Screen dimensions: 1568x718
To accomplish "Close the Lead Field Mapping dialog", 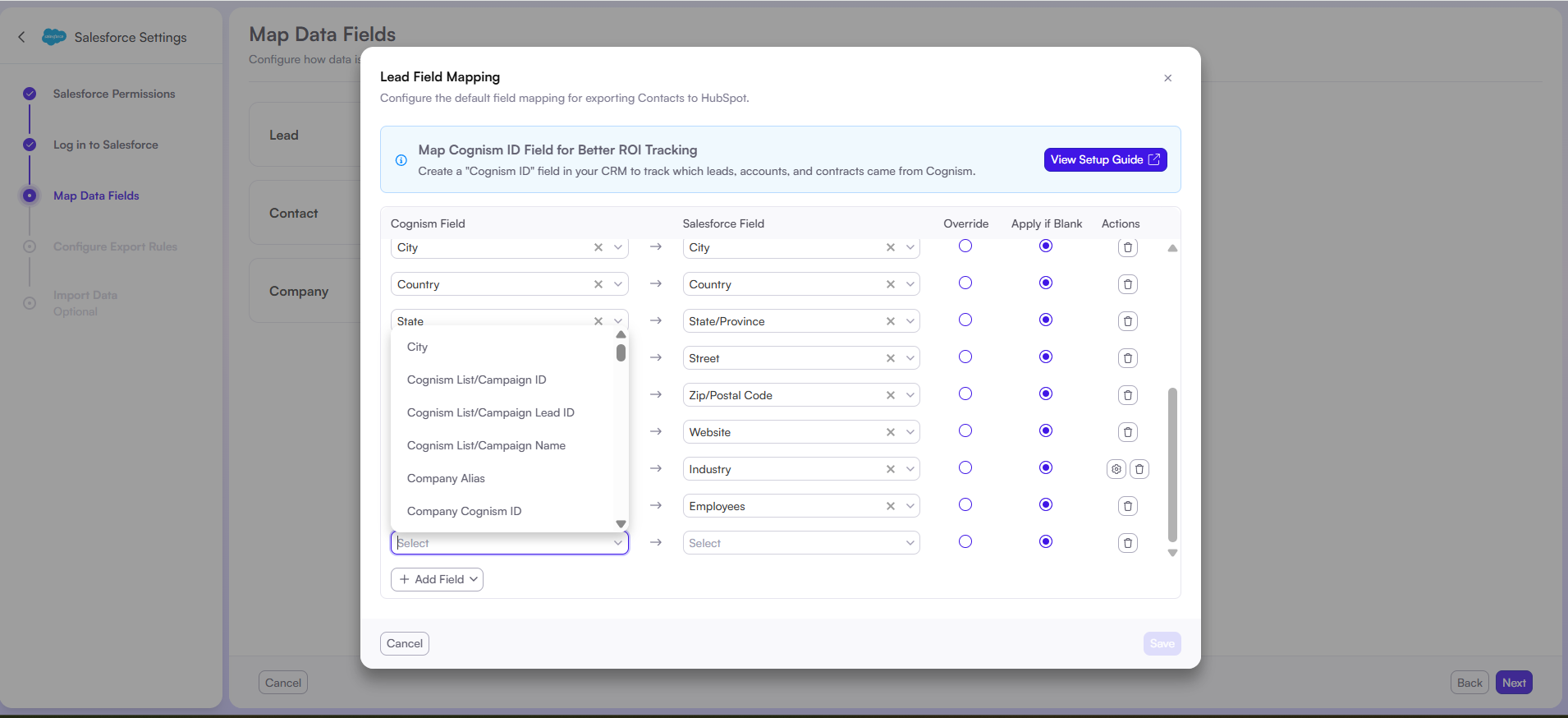I will point(1167,78).
